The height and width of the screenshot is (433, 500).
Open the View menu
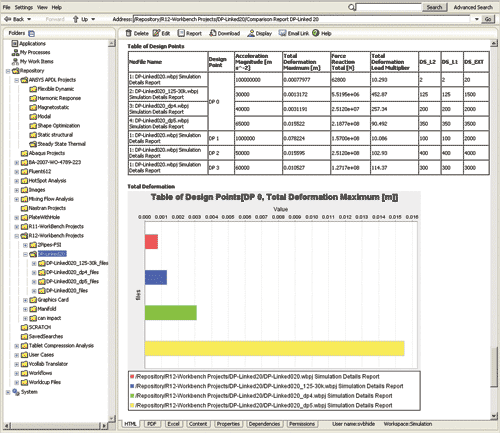click(x=42, y=7)
